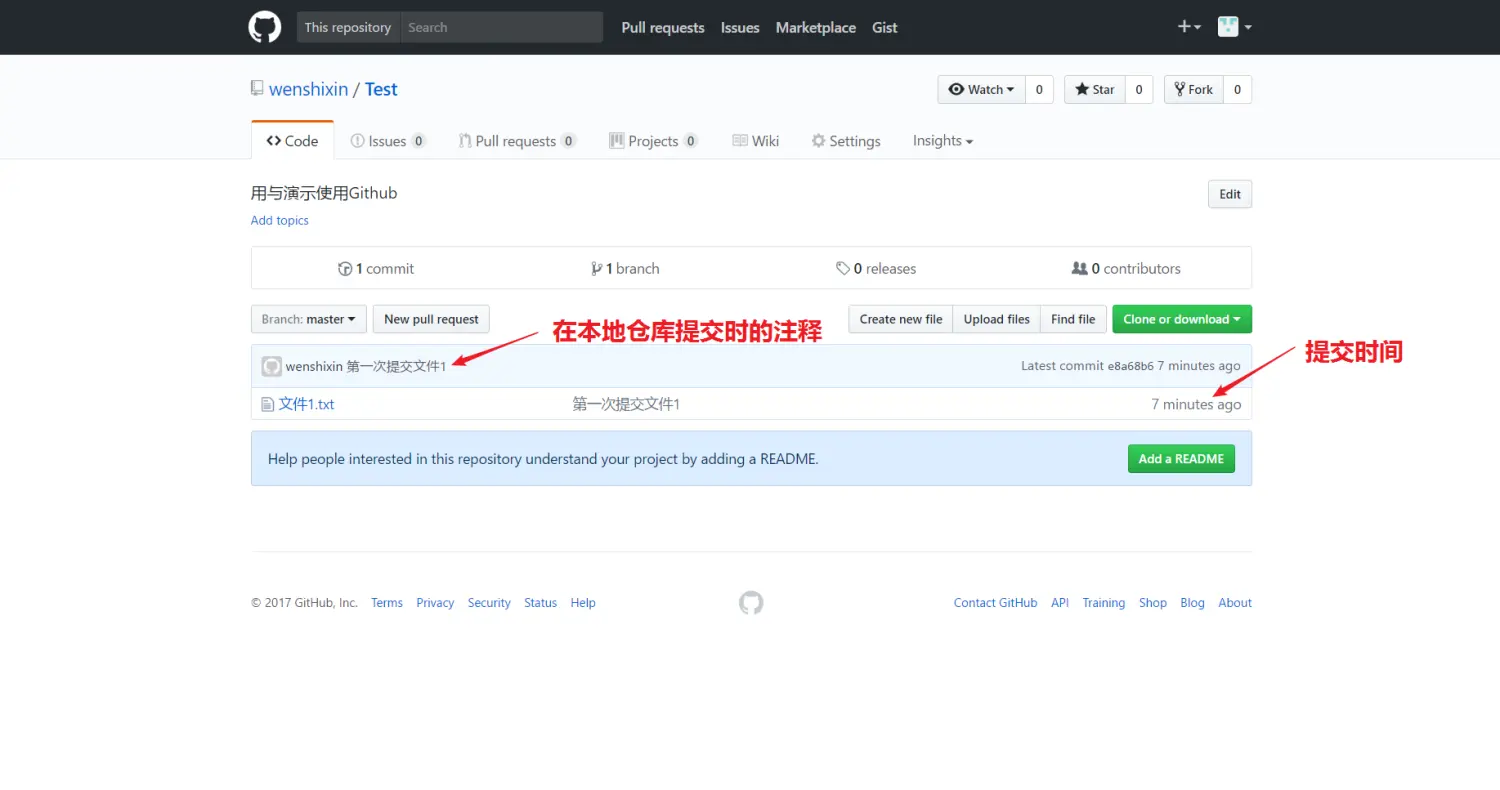Open the Status footer link
The image size is (1500, 790).
click(540, 603)
